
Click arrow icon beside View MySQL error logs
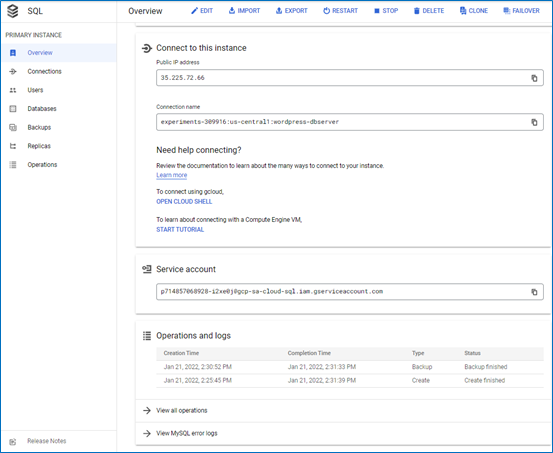147,433
